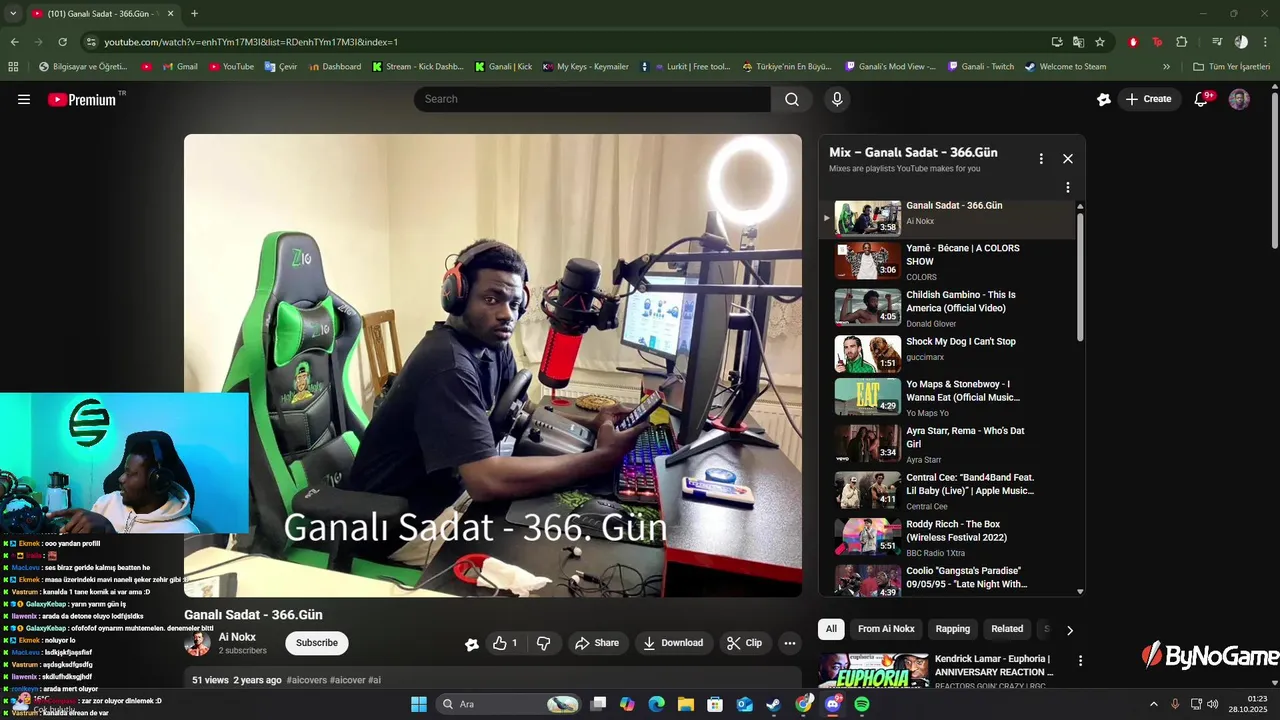Translate this page icon in address bar
This screenshot has width=1280, height=720.
1078,42
